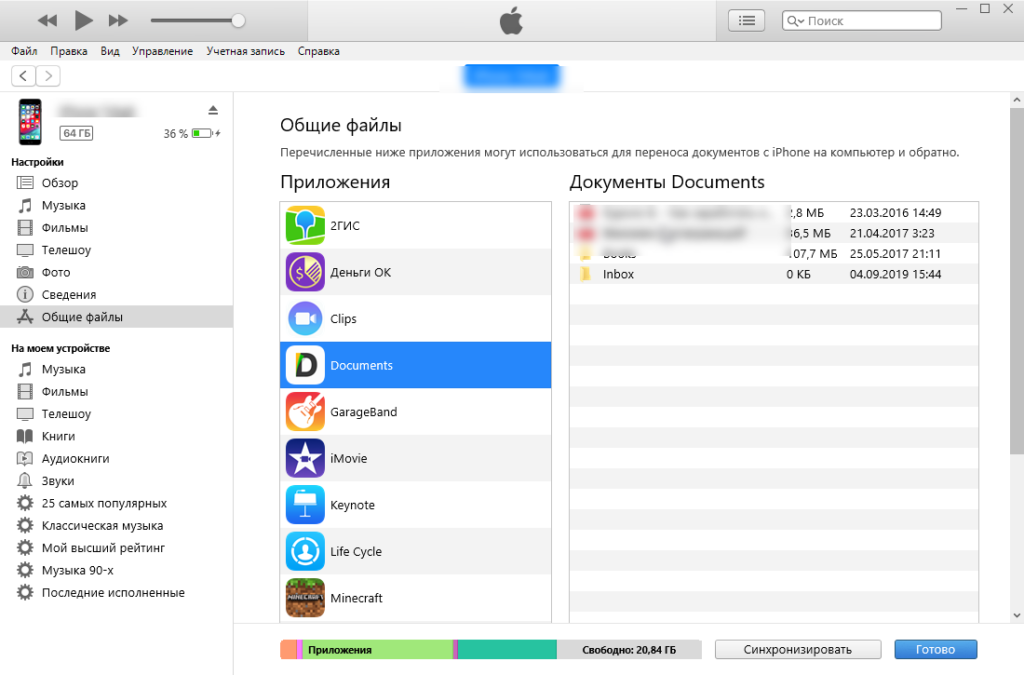Eject the connected iPhone device
Viewport: 1024px width, 675px height.
(x=213, y=110)
